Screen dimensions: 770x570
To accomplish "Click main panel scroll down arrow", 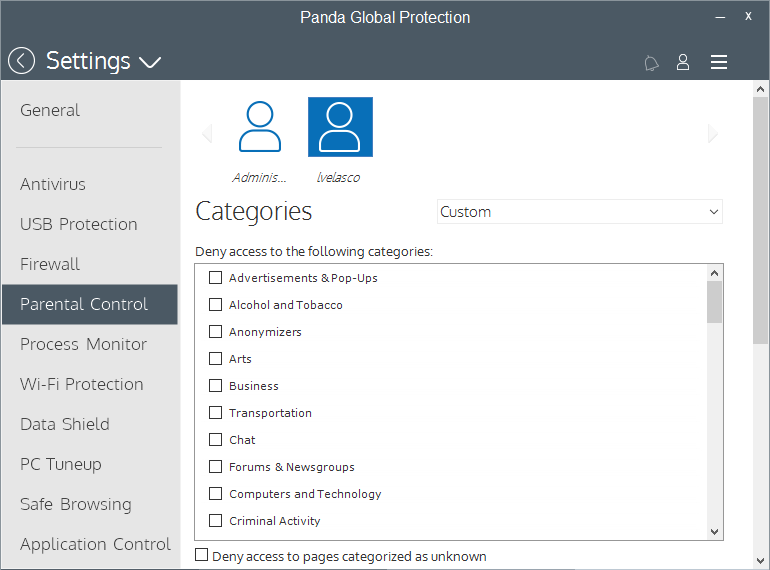I will (x=760, y=561).
